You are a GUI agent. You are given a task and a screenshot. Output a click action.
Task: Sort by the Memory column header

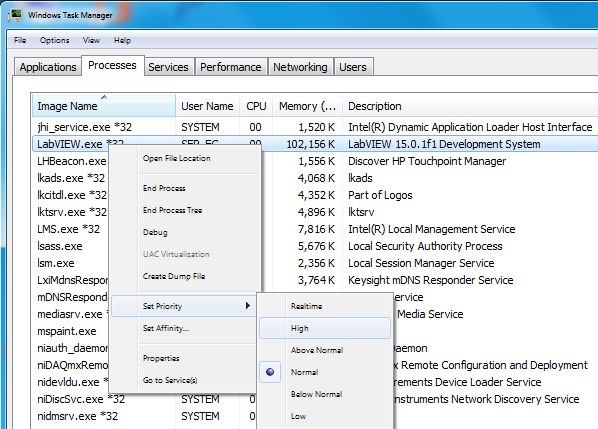(x=307, y=106)
